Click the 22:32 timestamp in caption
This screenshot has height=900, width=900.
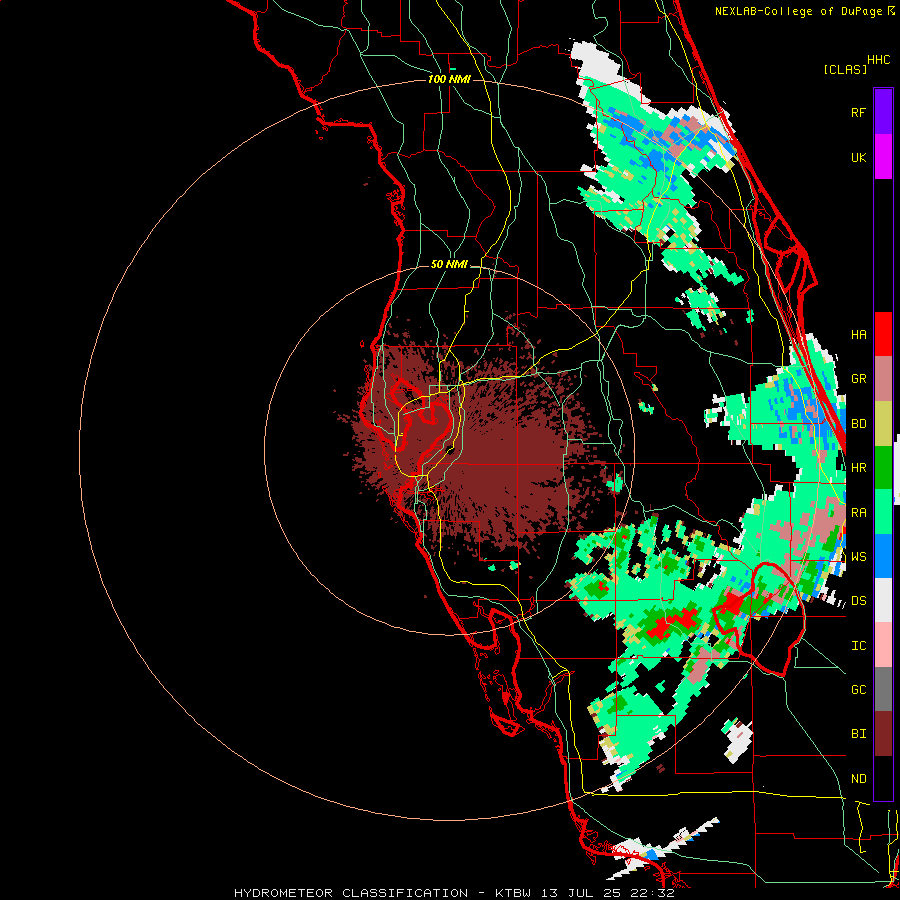[653, 893]
